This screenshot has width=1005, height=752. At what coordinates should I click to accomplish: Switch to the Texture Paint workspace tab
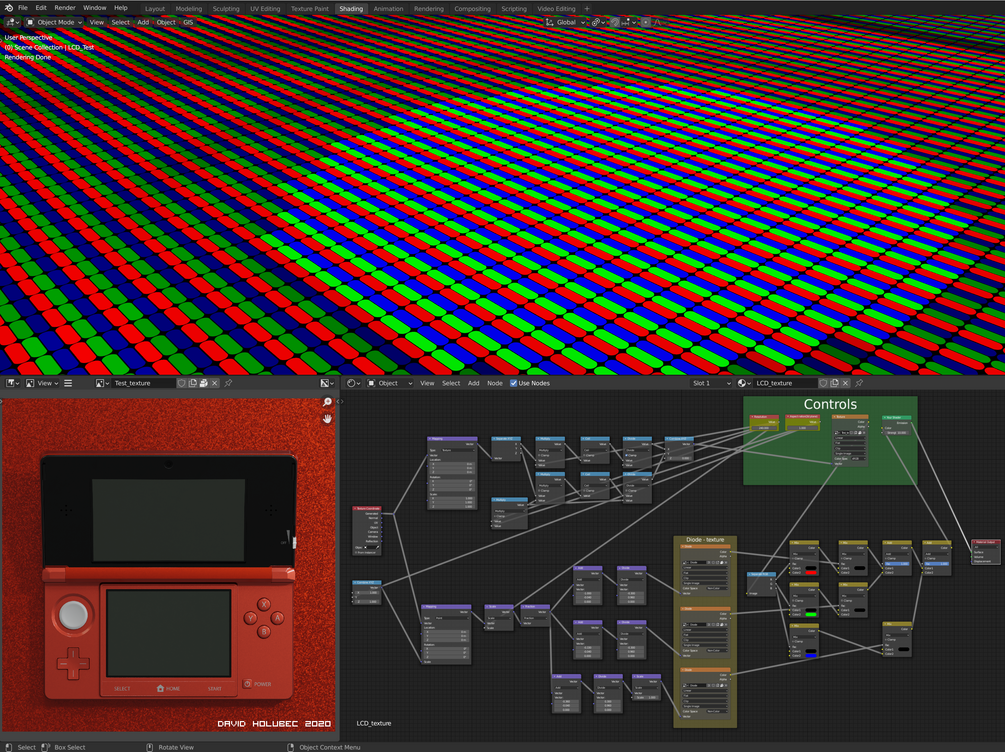310,9
